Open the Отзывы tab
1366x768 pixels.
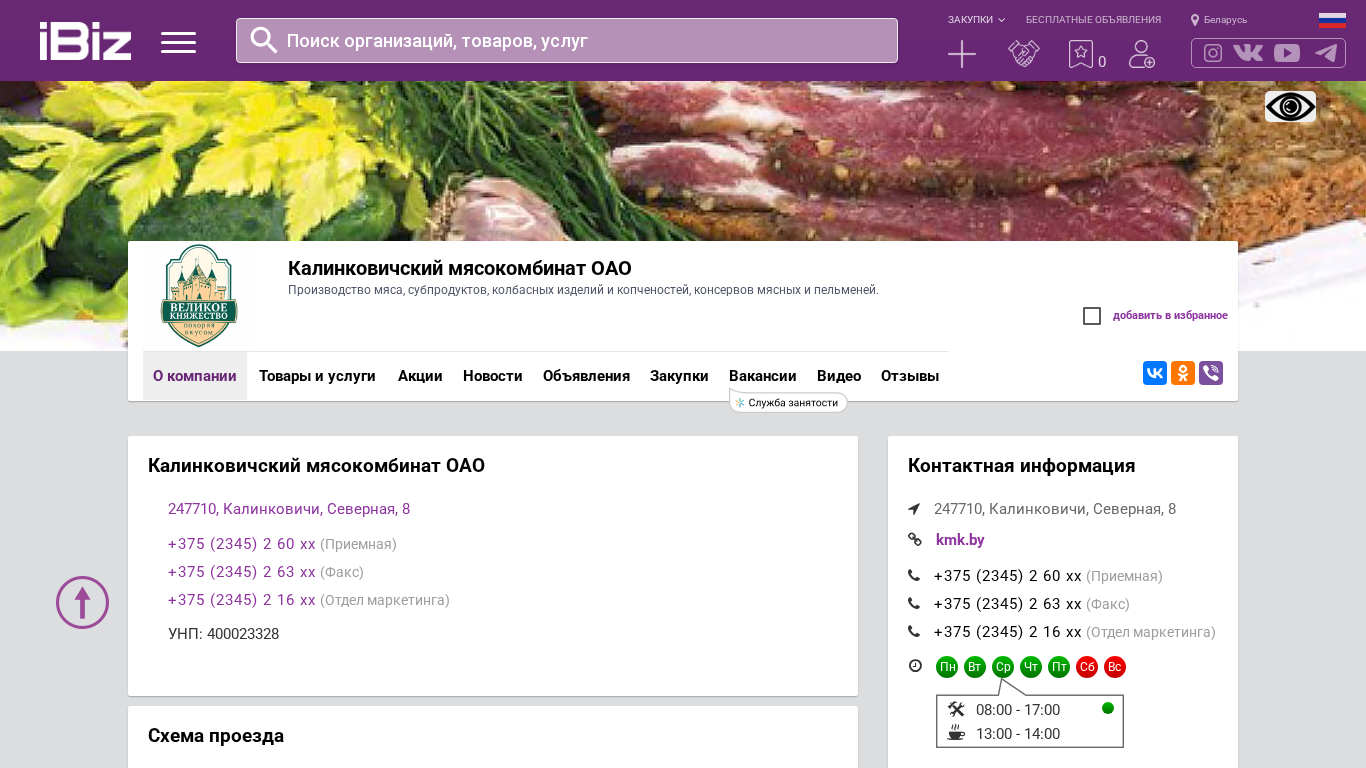tap(910, 376)
